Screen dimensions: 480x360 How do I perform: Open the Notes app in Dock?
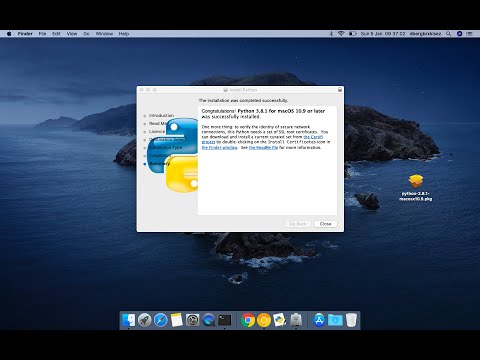point(177,320)
